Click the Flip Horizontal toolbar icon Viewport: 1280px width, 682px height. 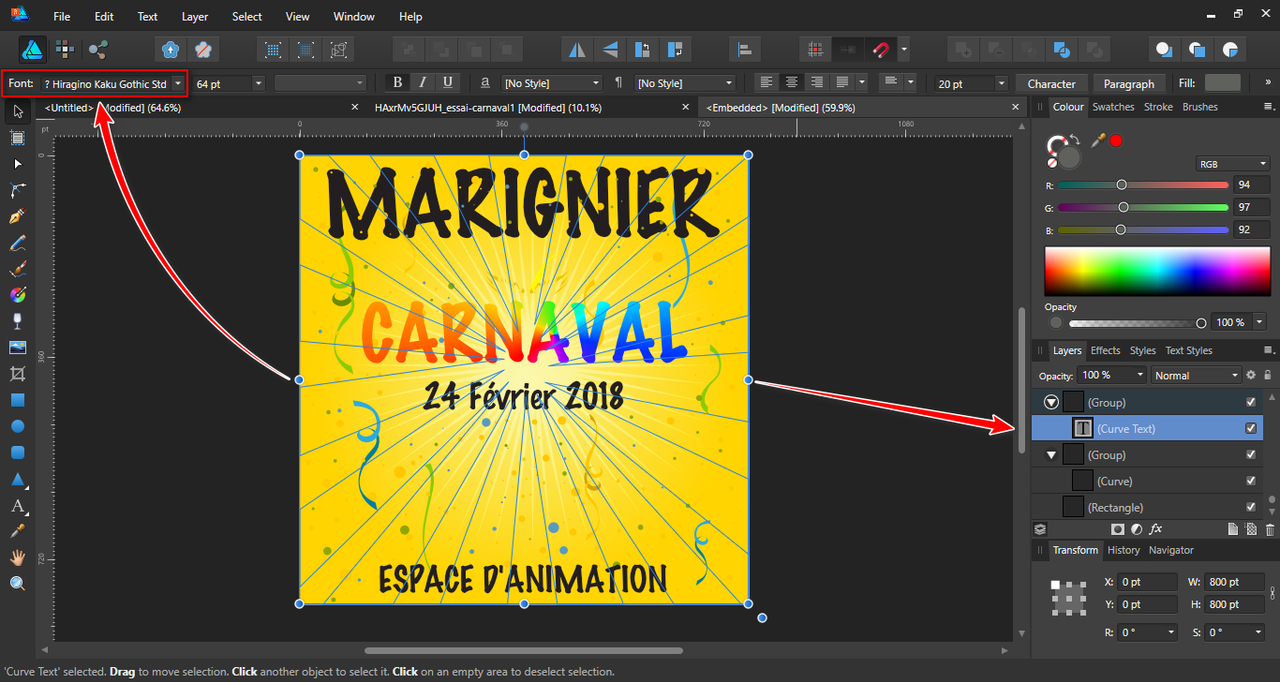(577, 49)
